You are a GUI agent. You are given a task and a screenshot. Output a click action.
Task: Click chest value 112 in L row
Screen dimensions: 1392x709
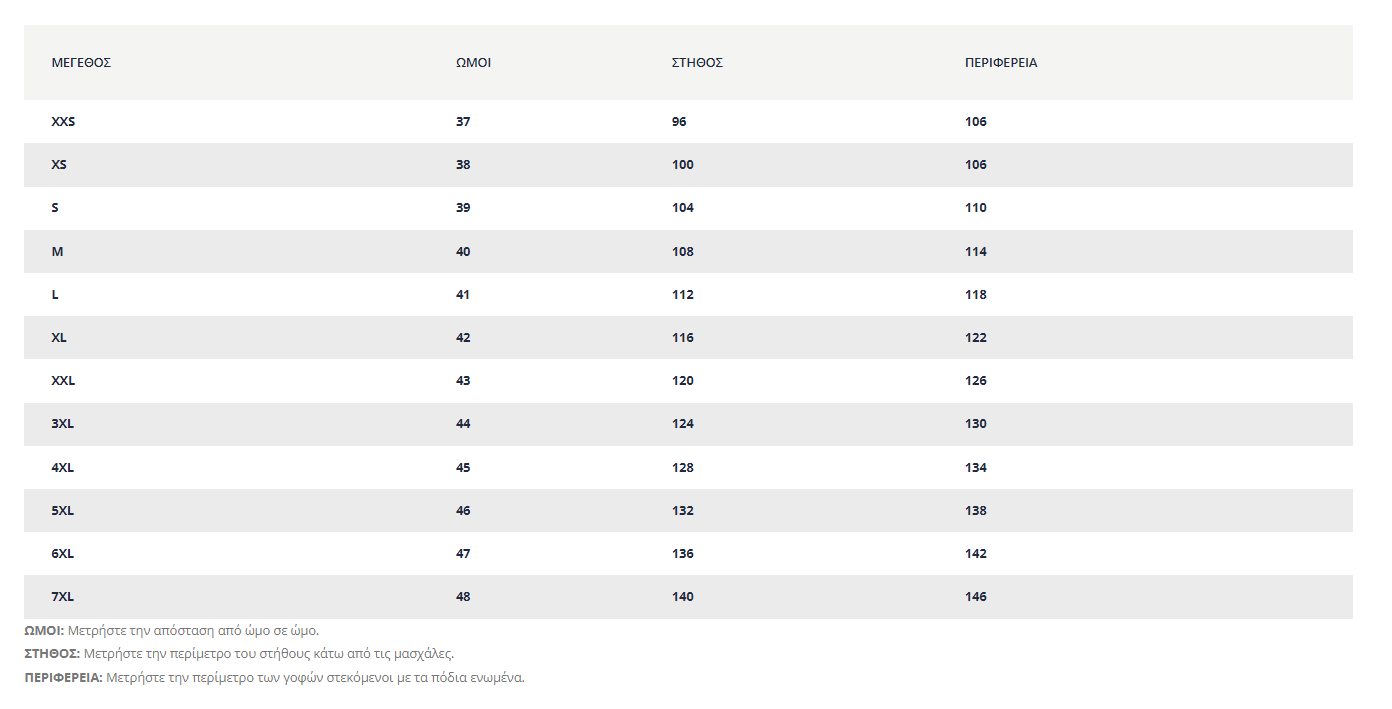(x=683, y=294)
